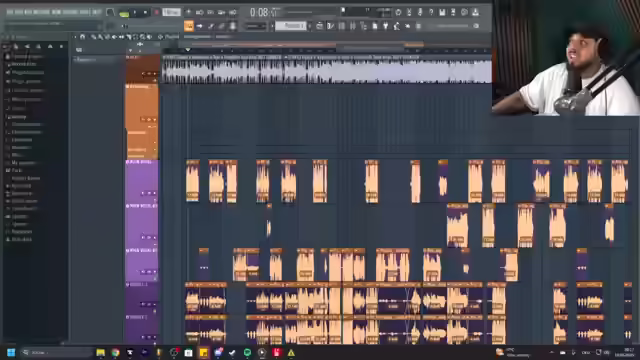Click the microphone recording icon in top toolbar

coord(420,12)
